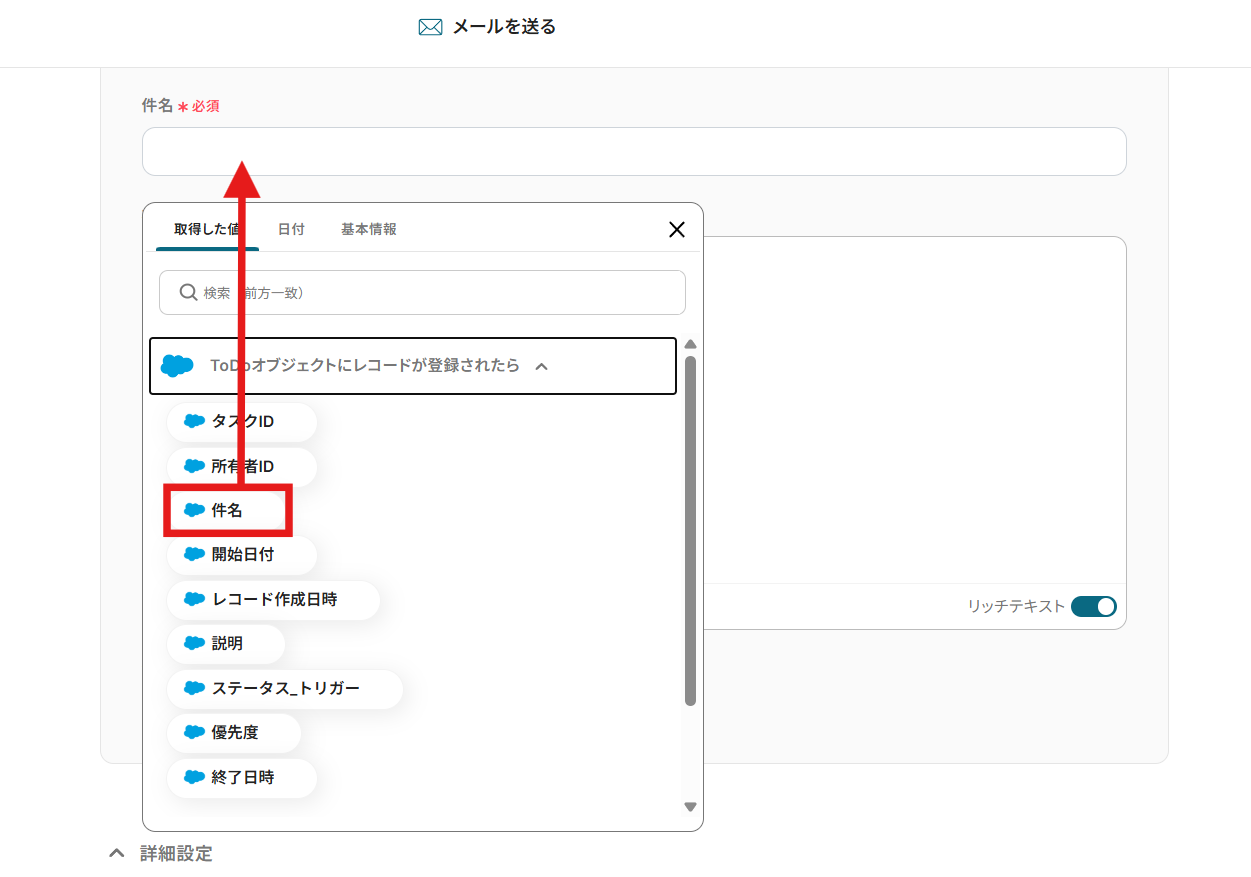1251x877 pixels.
Task: Click the 詳細設定 label
Action: coord(176,853)
